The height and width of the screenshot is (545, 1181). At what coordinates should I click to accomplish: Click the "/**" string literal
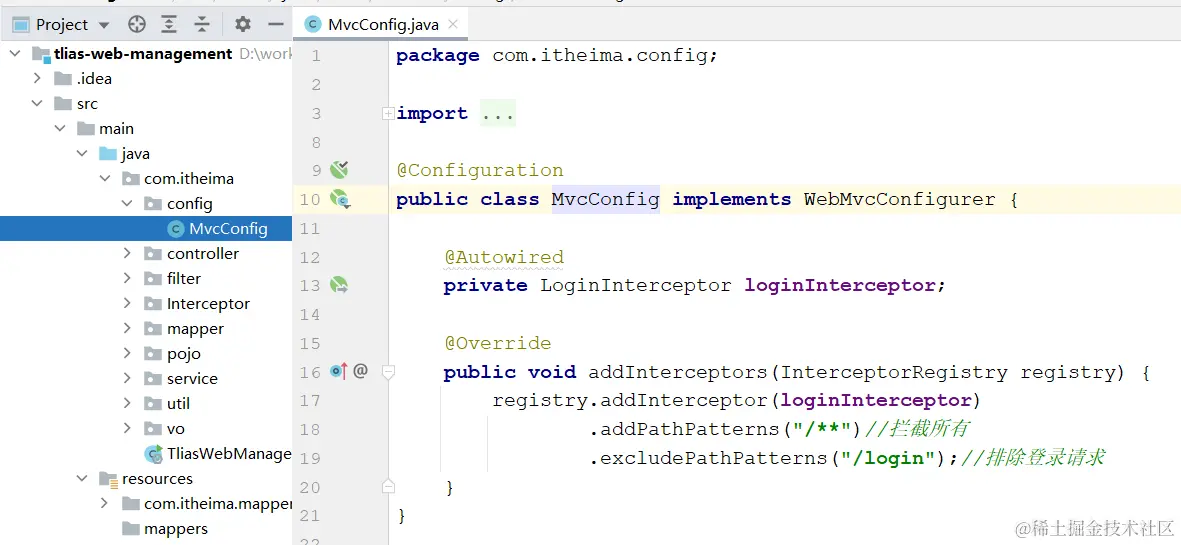[822, 429]
